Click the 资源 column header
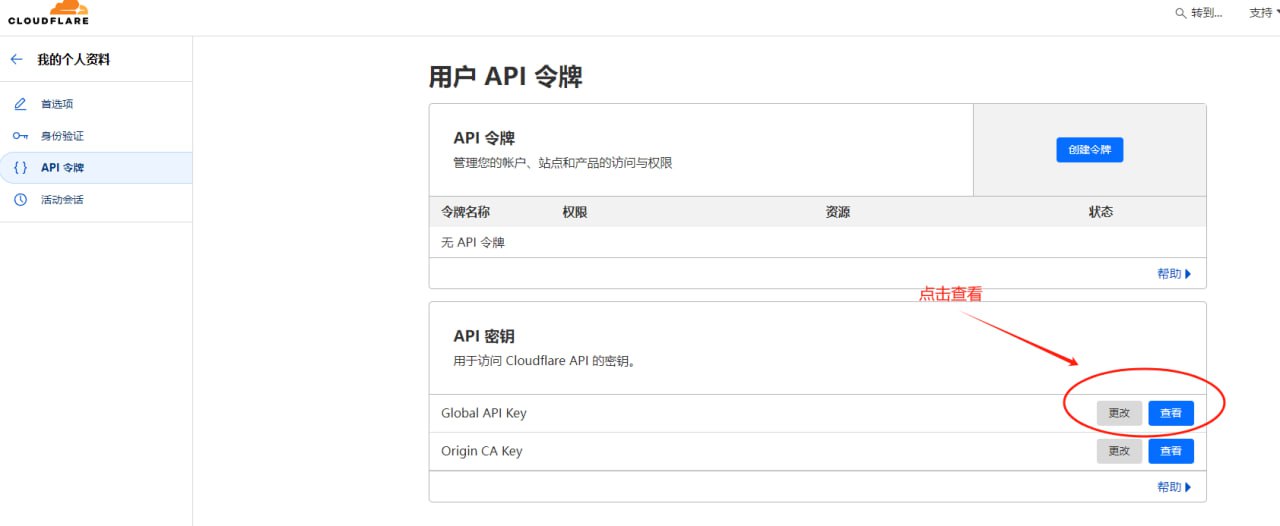1280x526 pixels. 838,212
